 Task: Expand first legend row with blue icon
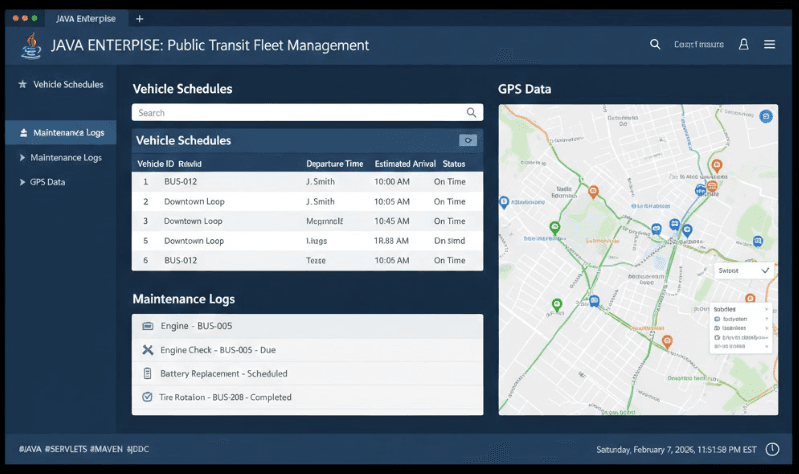[766, 319]
